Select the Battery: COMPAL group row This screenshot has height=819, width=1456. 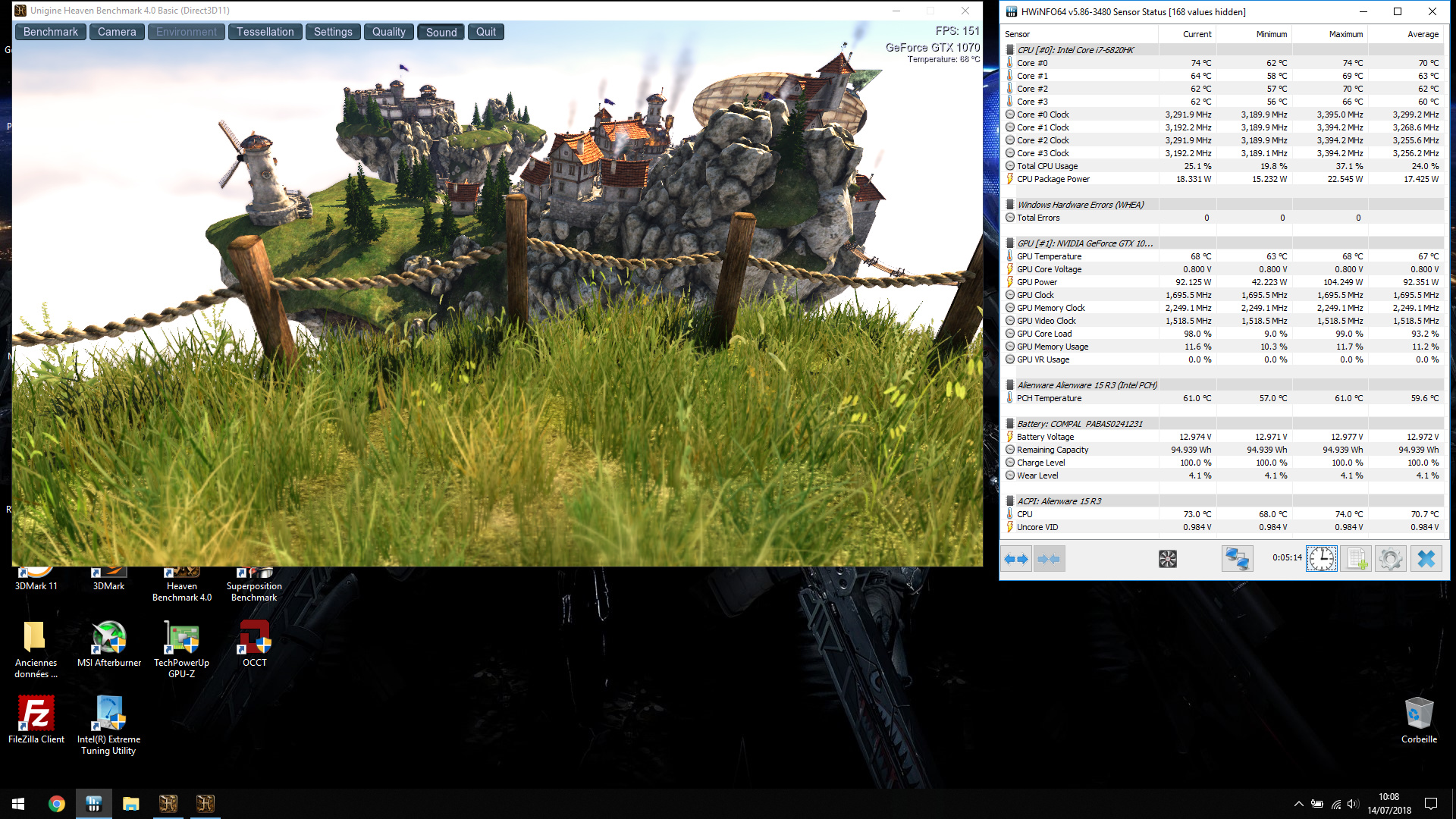1222,424
